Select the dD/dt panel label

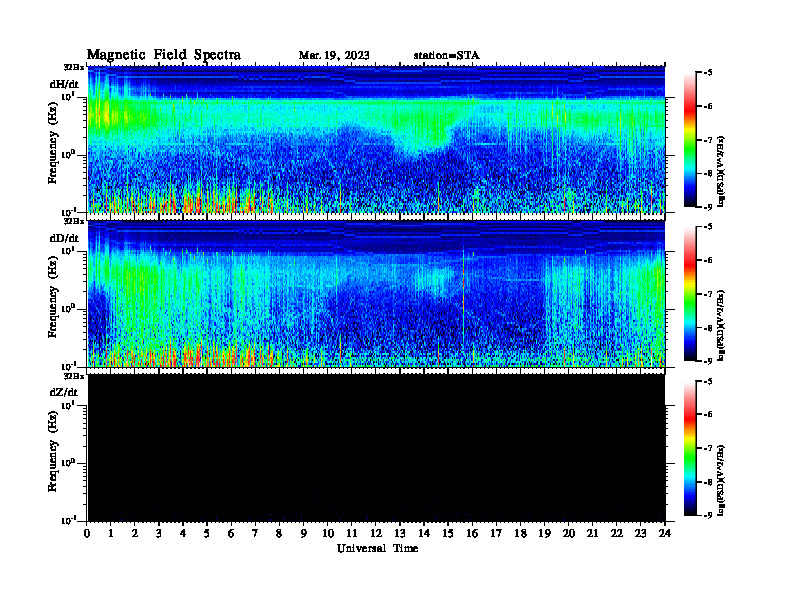pyautogui.click(x=64, y=238)
